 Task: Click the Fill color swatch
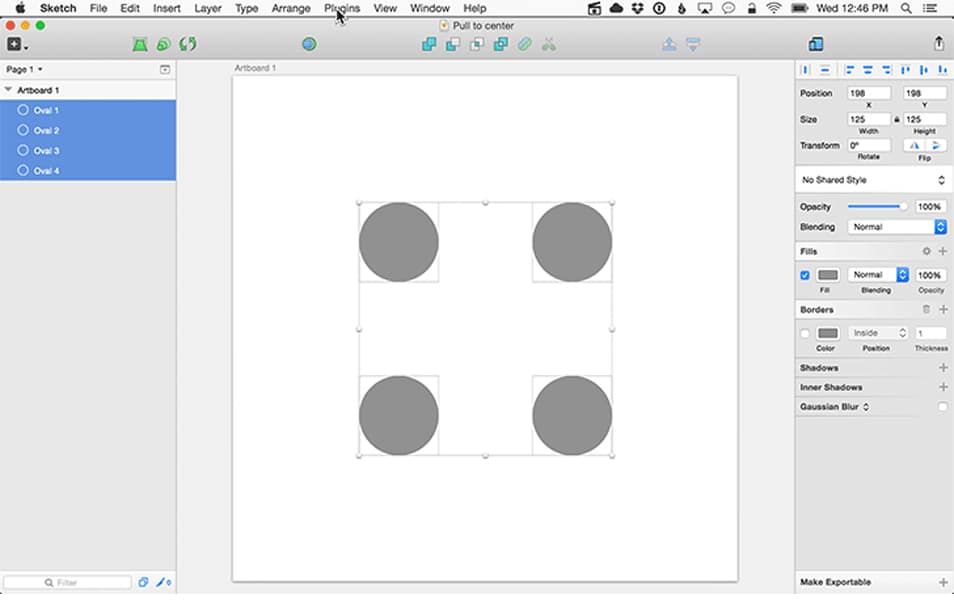point(827,275)
